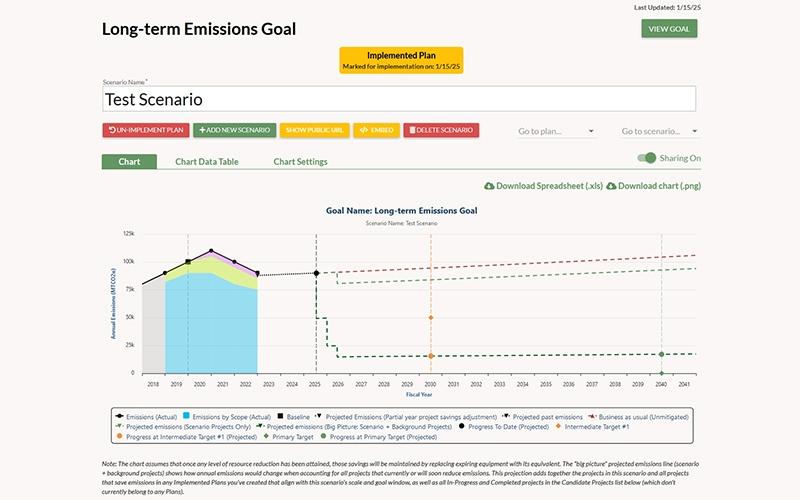This screenshot has height=500, width=800.
Task: Click cloud icon beside Download chart
Action: pos(611,186)
